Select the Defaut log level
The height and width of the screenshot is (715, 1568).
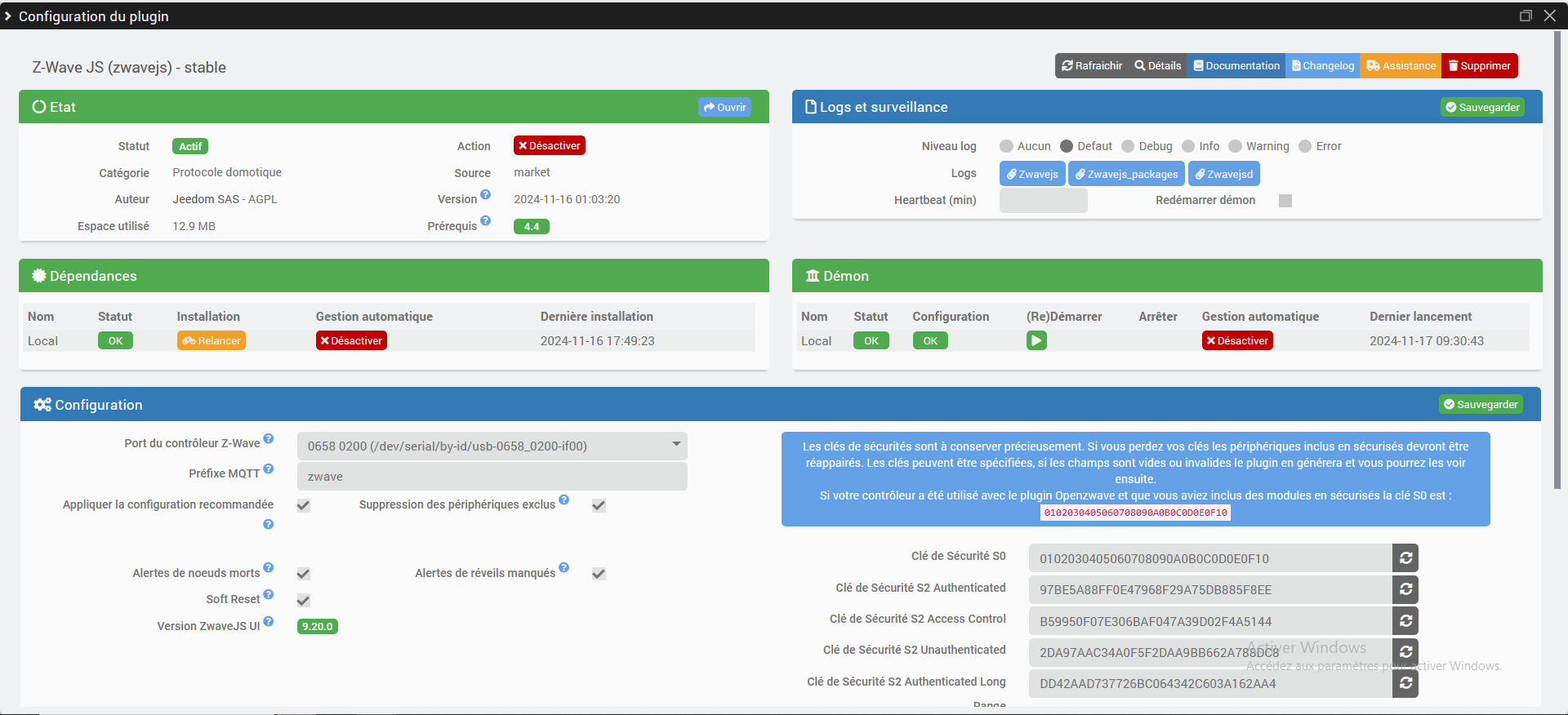pyautogui.click(x=1067, y=146)
